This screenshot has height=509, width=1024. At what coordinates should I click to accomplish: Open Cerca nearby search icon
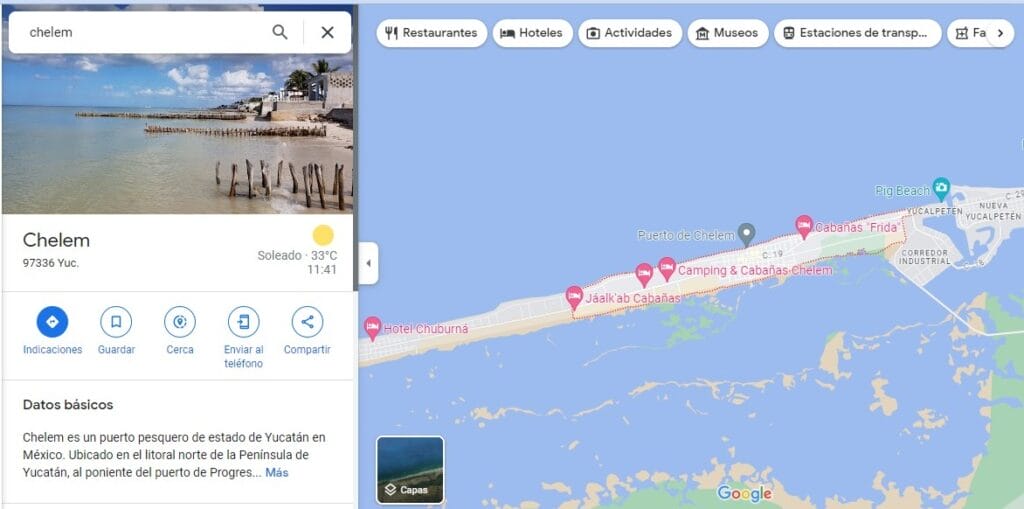click(x=180, y=321)
